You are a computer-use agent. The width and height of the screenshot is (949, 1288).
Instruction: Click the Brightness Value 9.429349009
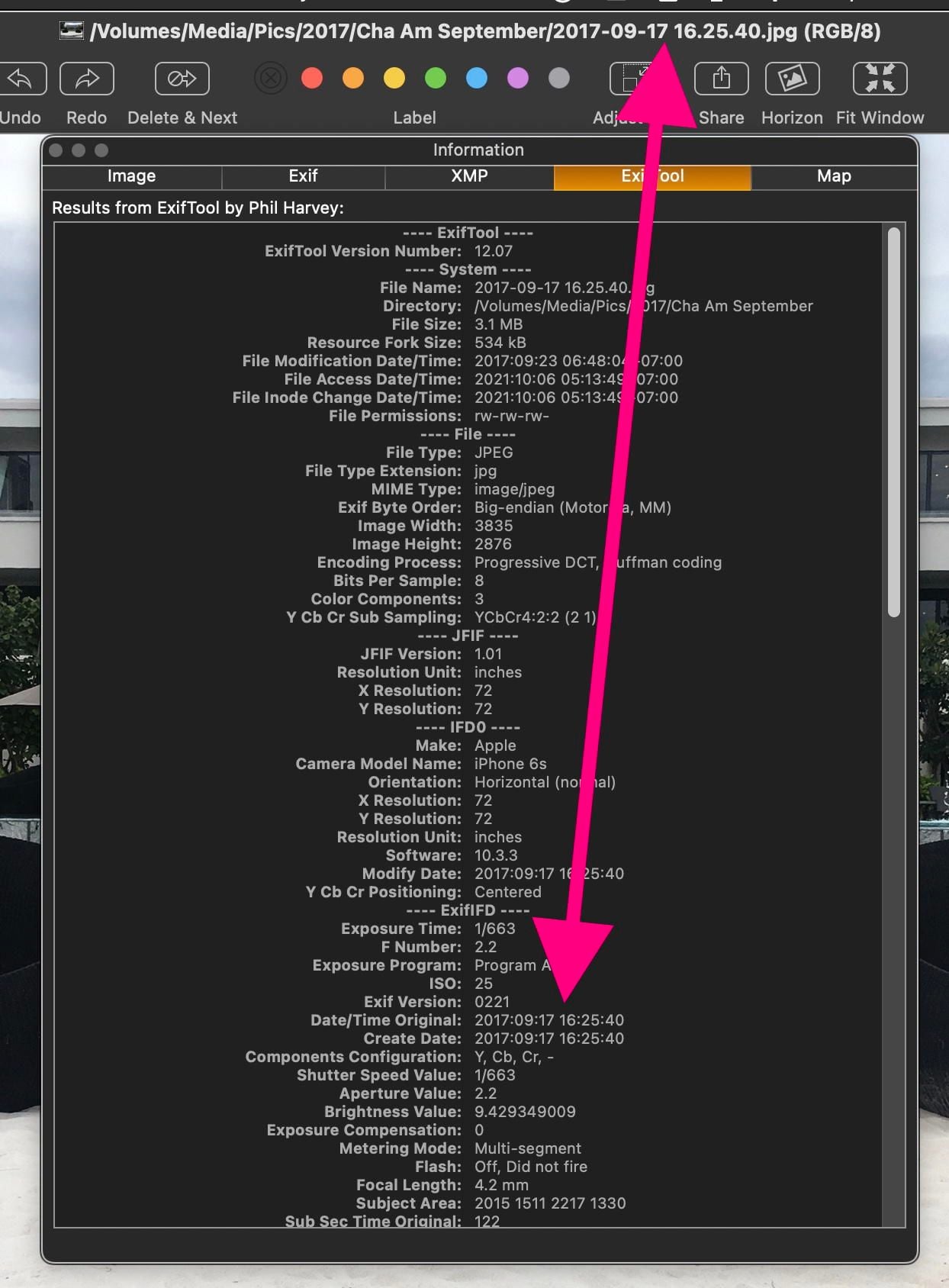[x=525, y=1112]
